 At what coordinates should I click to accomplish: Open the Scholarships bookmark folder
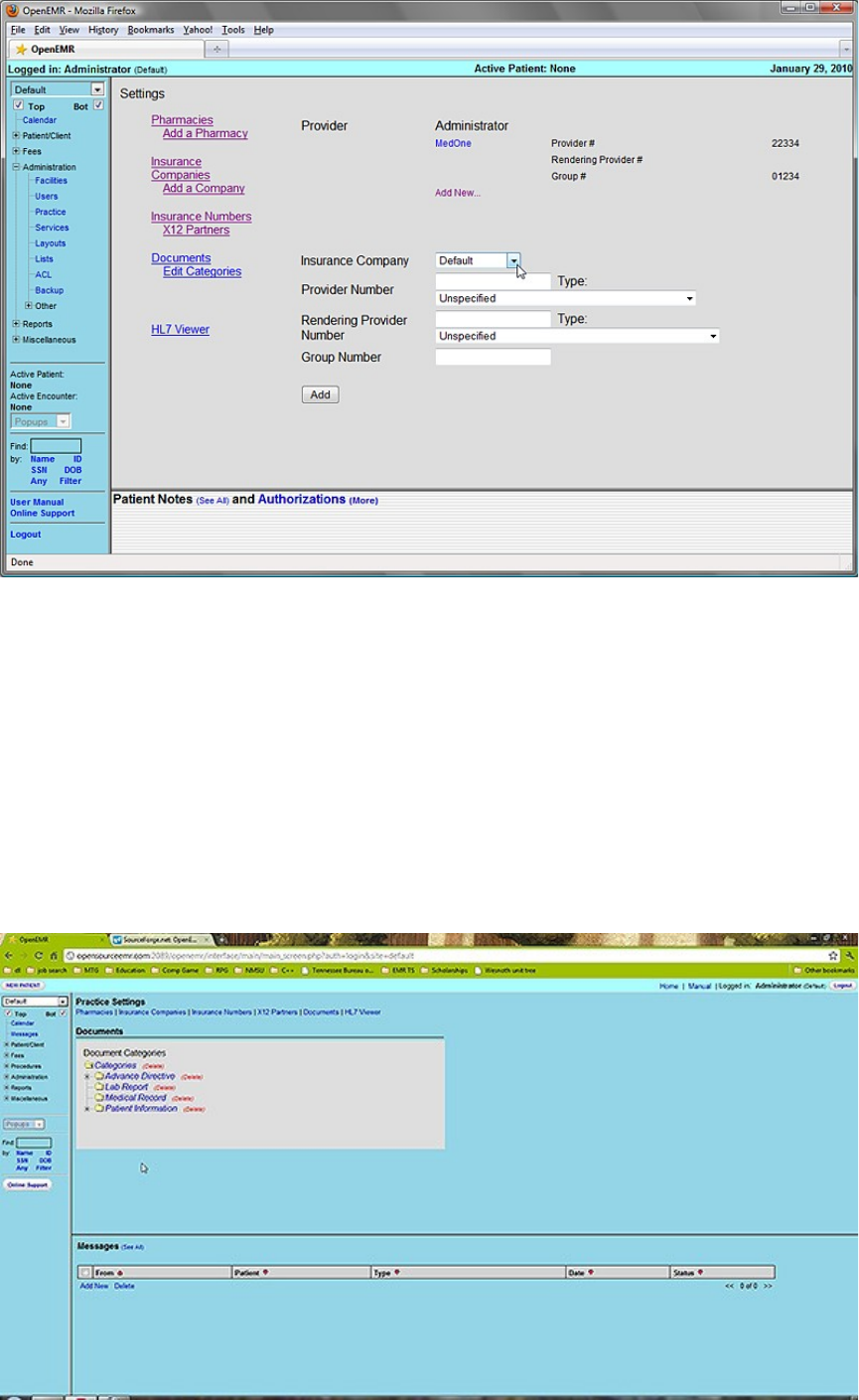pos(443,969)
